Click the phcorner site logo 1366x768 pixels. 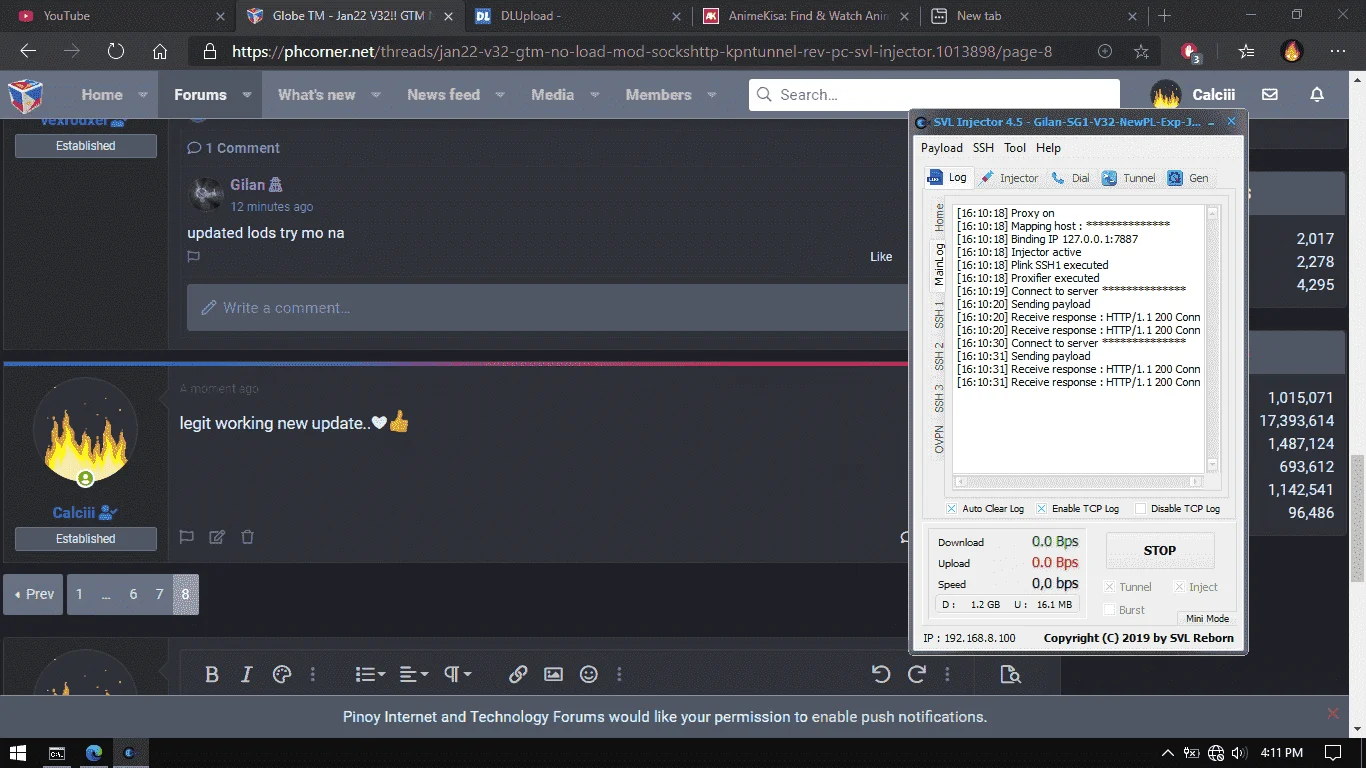(26, 95)
